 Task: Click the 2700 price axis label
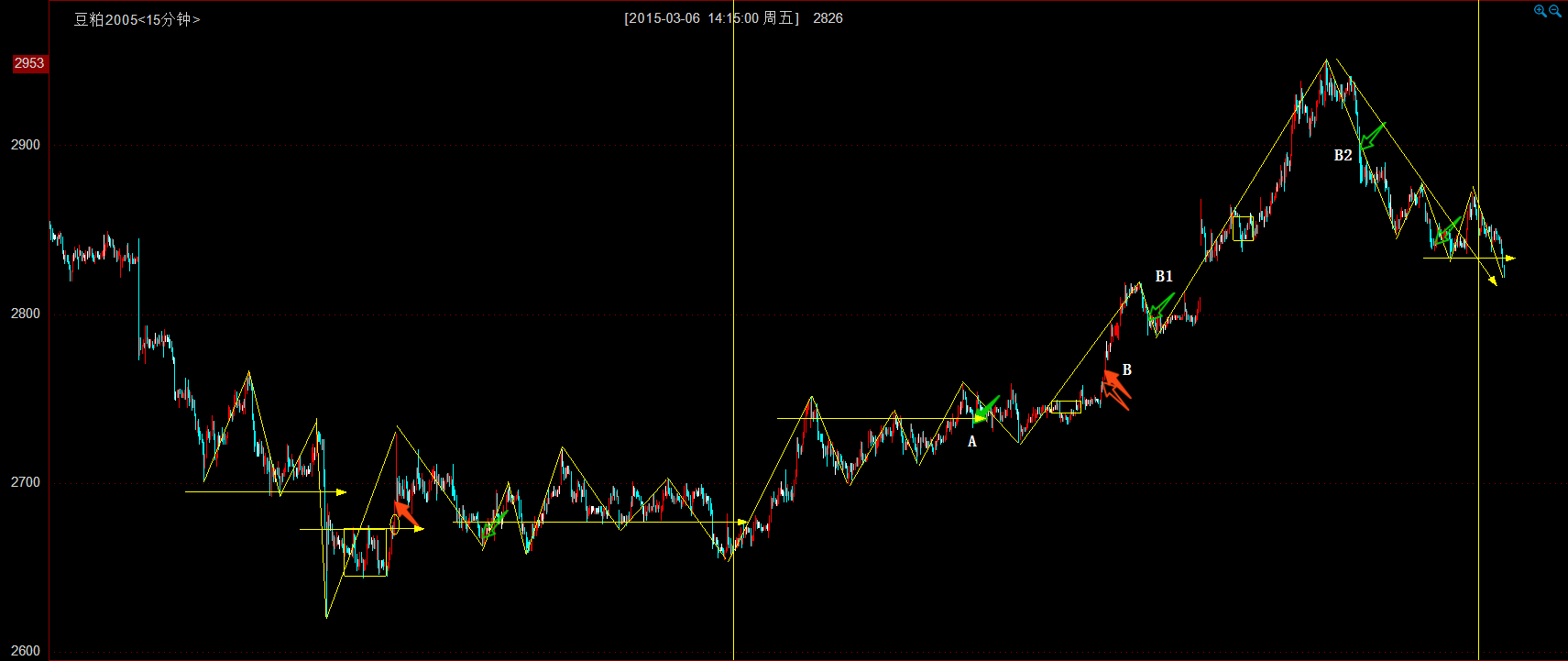click(26, 482)
